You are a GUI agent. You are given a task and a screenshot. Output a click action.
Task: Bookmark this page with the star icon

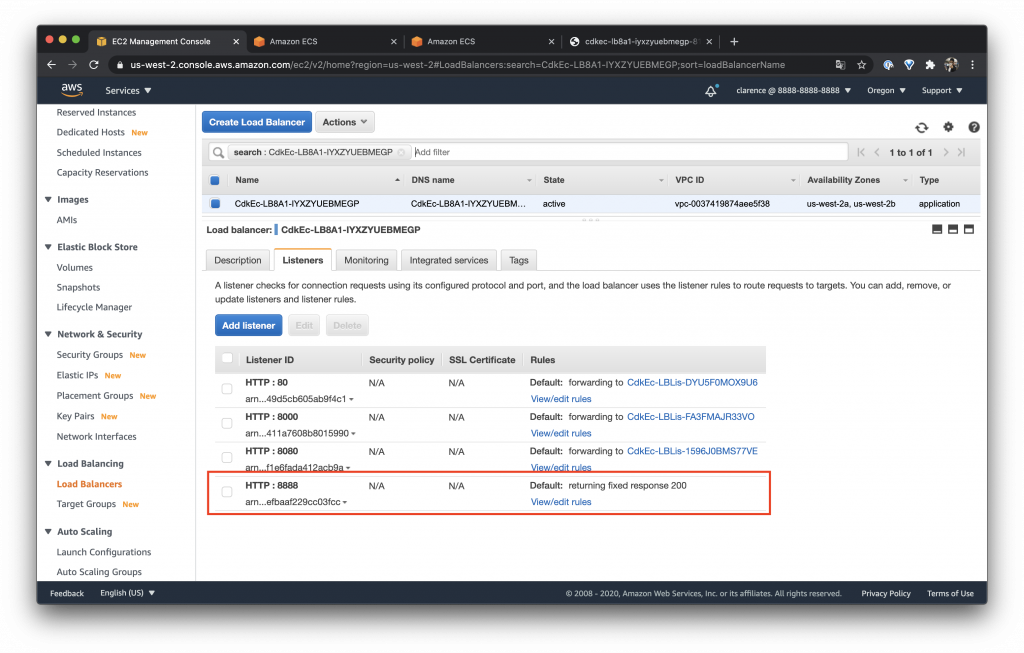[x=861, y=65]
